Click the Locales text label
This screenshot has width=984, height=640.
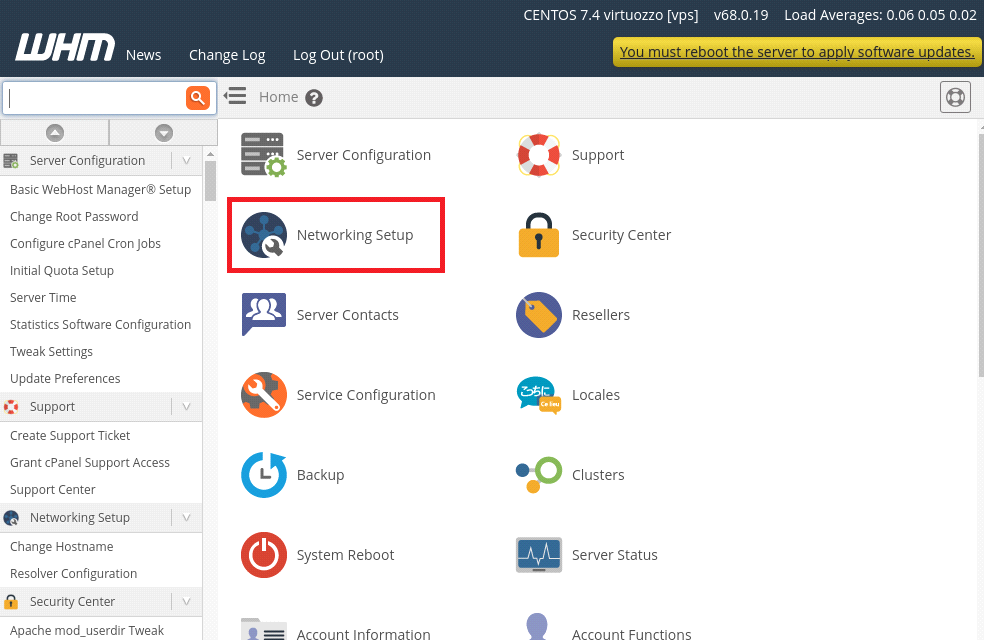click(596, 395)
